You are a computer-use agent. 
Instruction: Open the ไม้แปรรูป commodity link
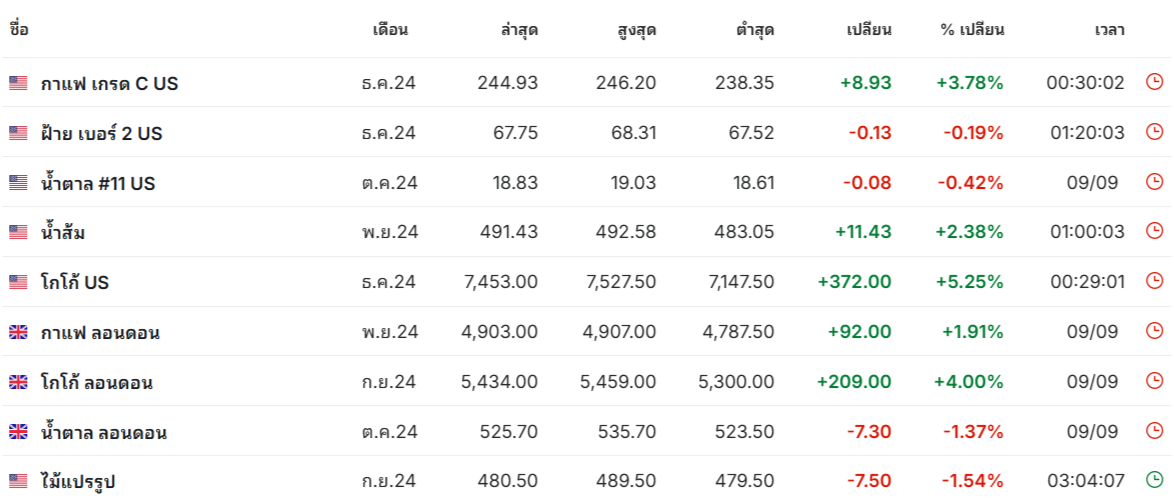pyautogui.click(x=78, y=481)
